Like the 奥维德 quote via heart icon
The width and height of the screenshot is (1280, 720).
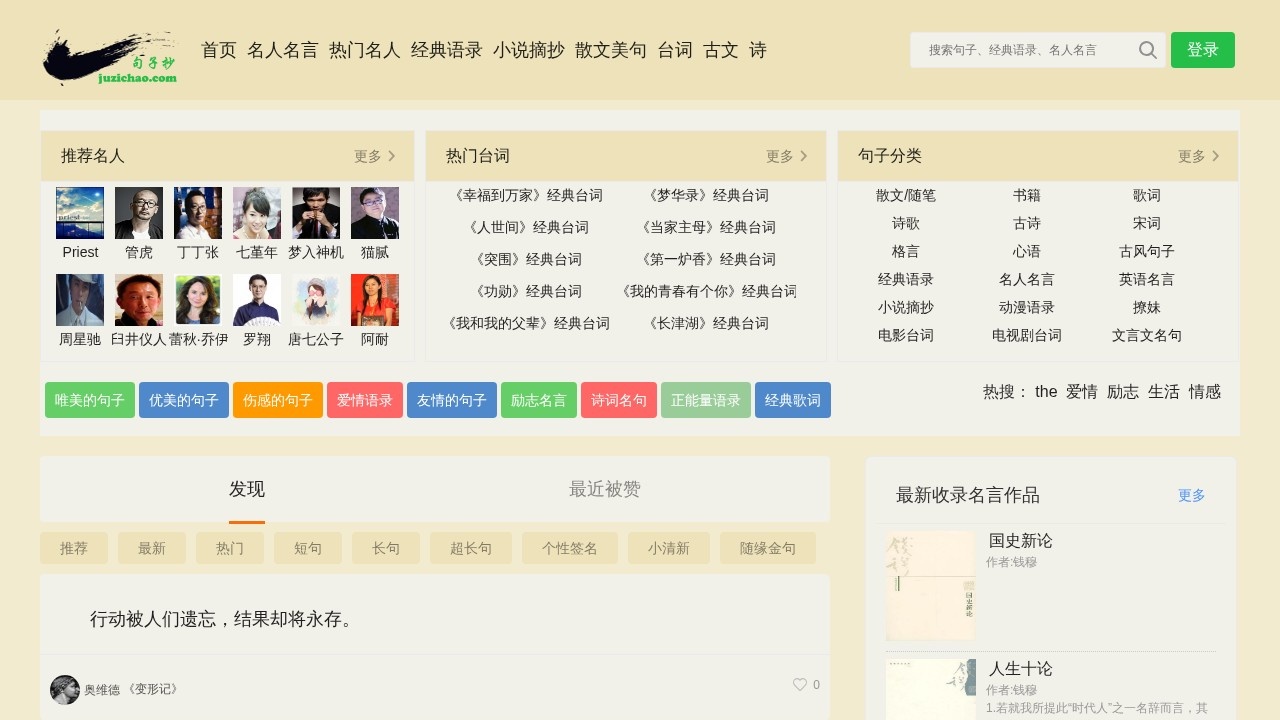coord(798,684)
